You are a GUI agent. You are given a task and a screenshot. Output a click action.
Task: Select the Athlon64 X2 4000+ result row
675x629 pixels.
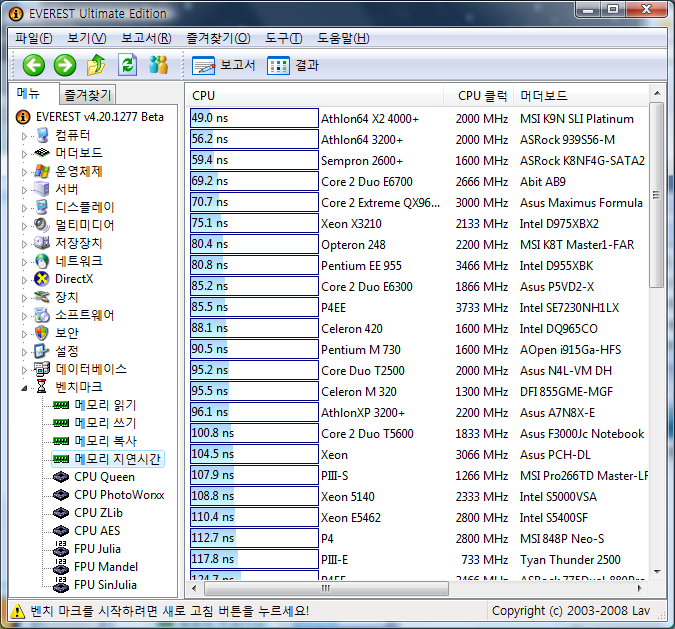point(418,118)
